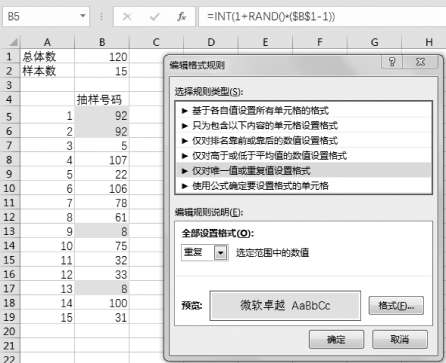Click the help question mark in dialog title
The height and width of the screenshot is (363, 446).
click(392, 62)
